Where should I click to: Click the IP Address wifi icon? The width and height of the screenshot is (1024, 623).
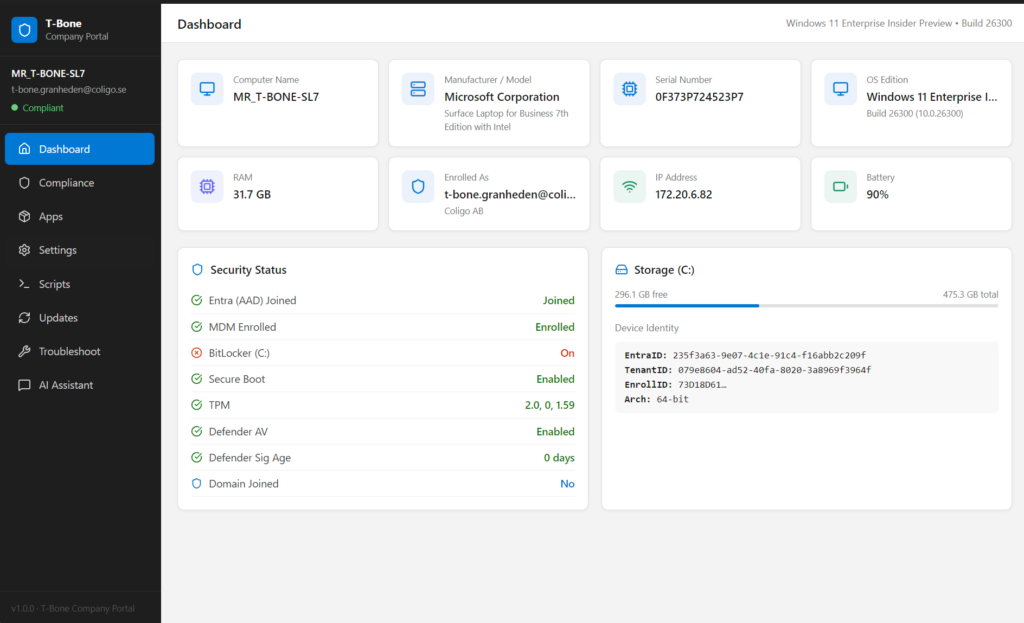click(629, 186)
